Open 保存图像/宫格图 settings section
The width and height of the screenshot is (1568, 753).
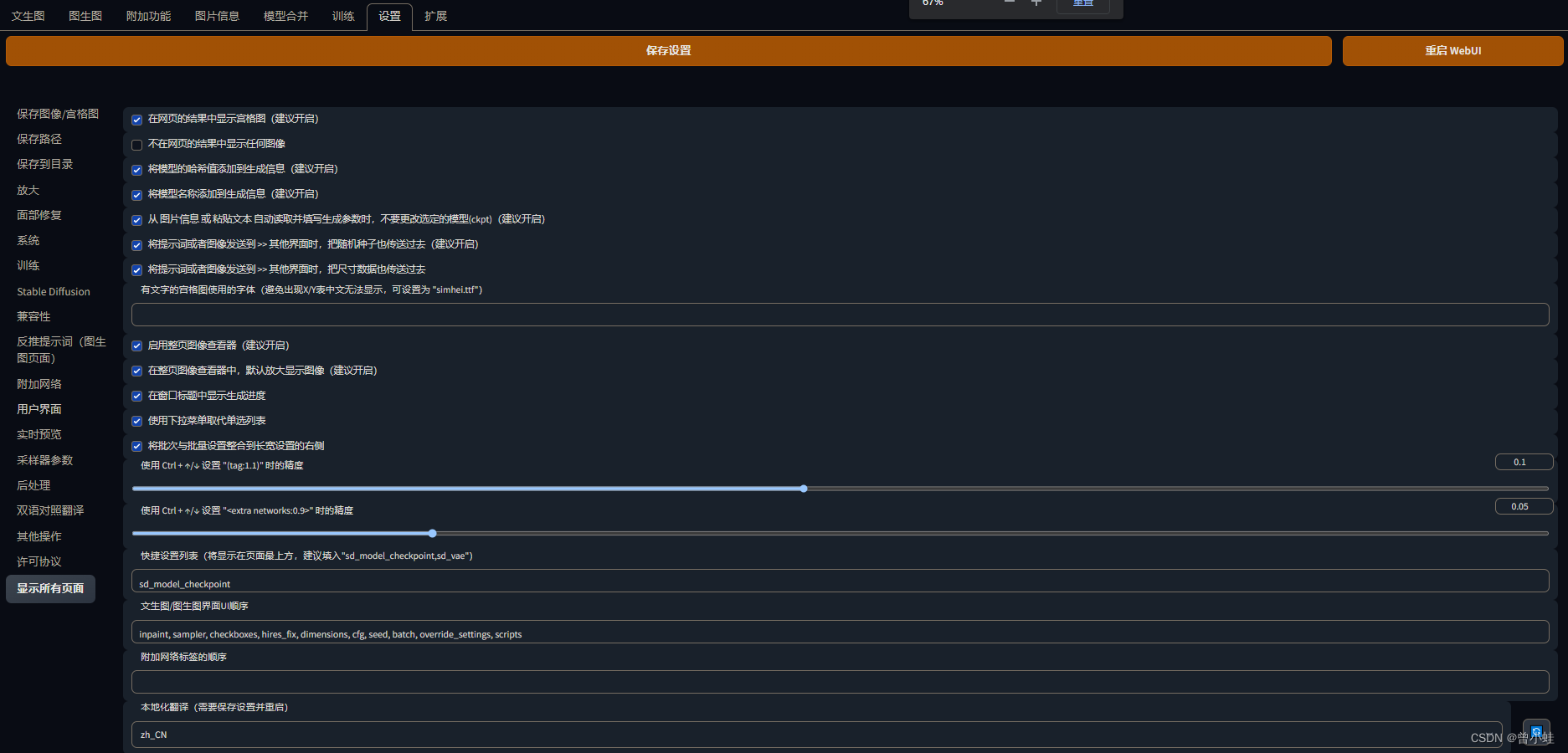click(58, 114)
